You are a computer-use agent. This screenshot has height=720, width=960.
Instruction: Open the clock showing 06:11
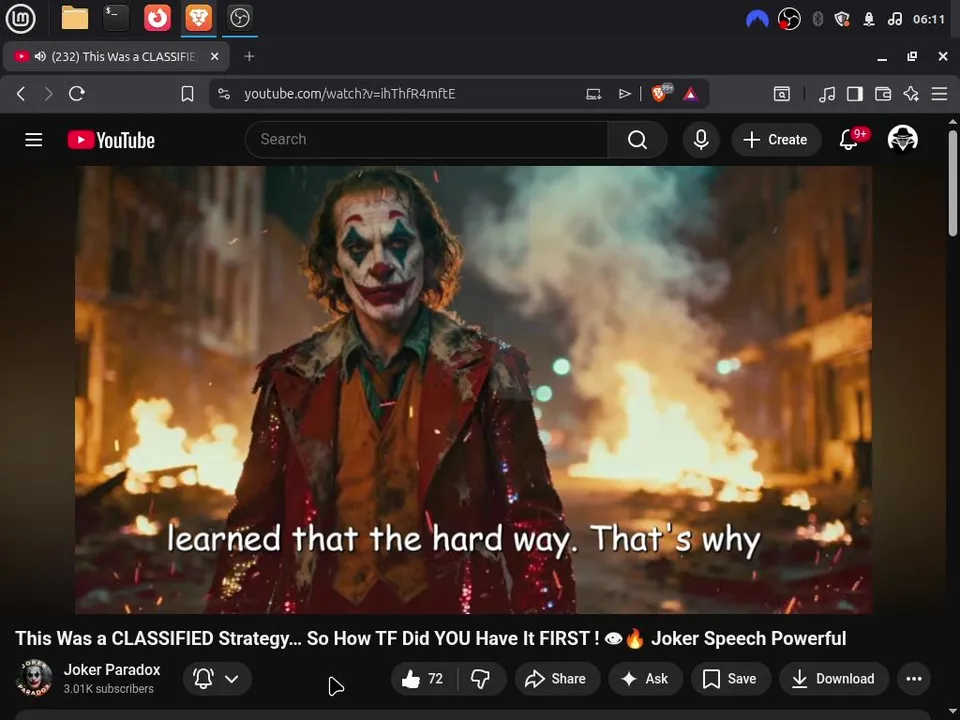[x=929, y=20]
